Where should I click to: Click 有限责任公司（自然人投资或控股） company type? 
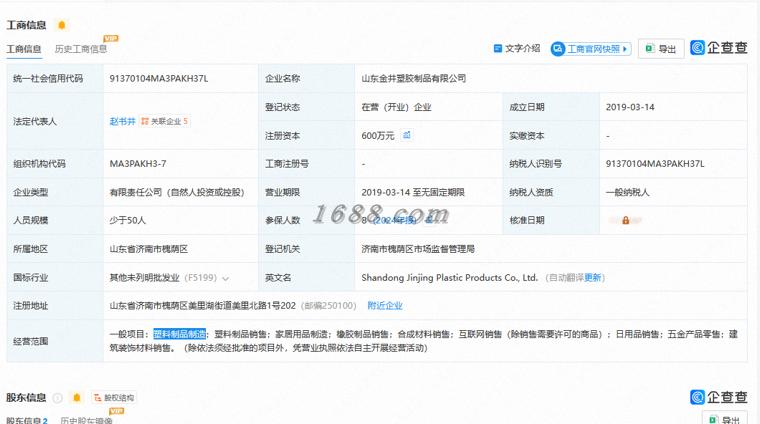[x=177, y=192]
